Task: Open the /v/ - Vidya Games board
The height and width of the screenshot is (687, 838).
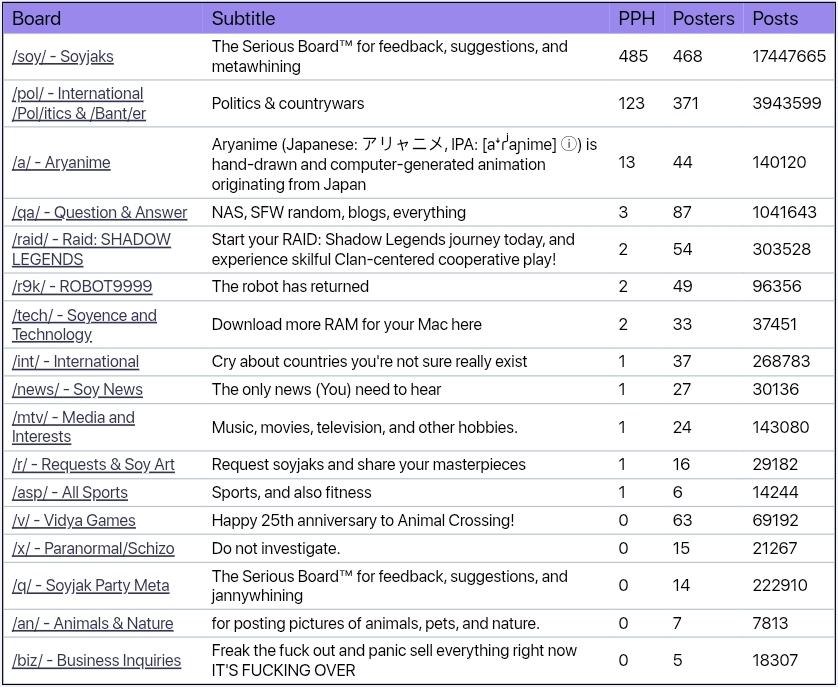Action: pos(74,521)
